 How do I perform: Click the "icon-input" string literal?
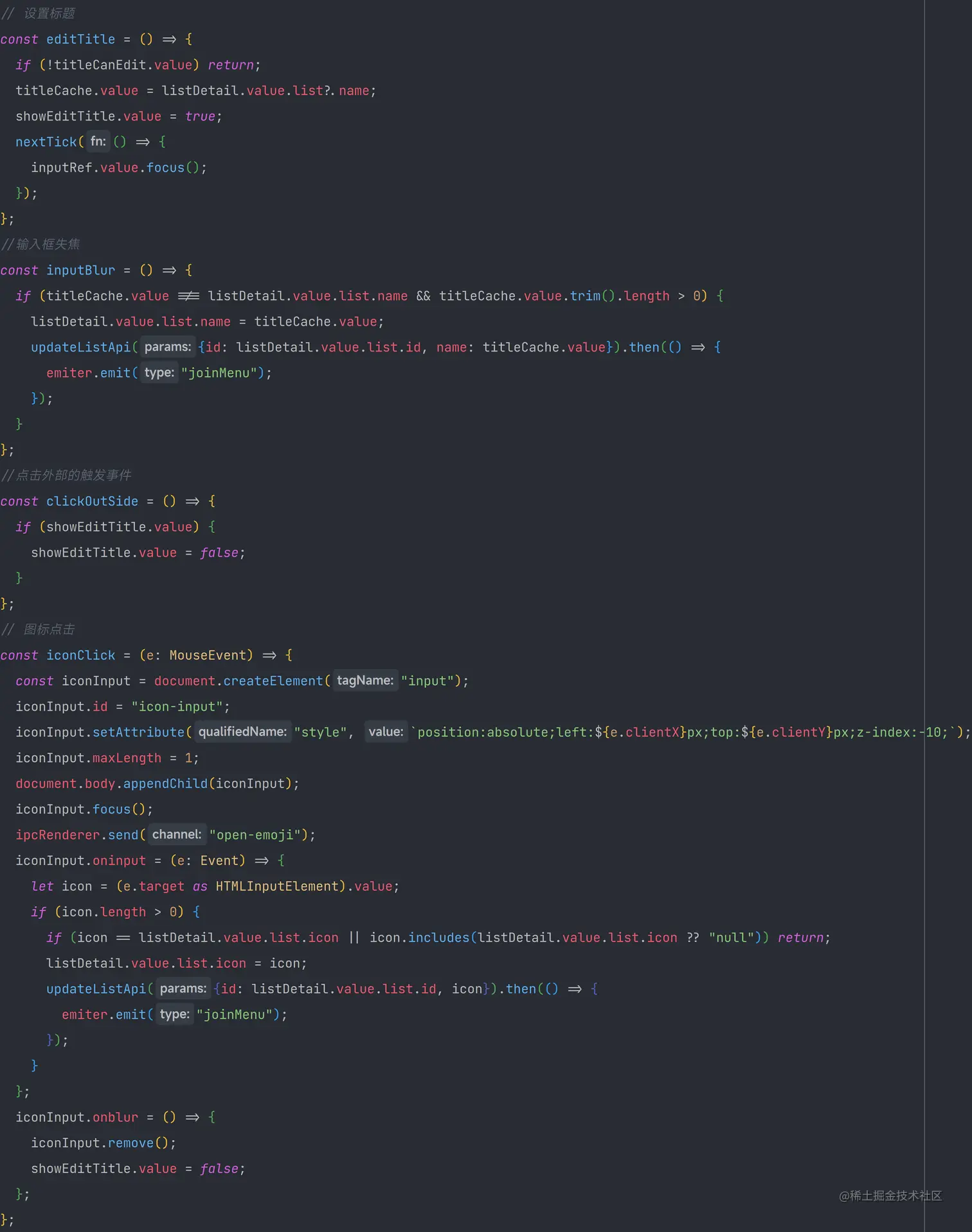177,707
